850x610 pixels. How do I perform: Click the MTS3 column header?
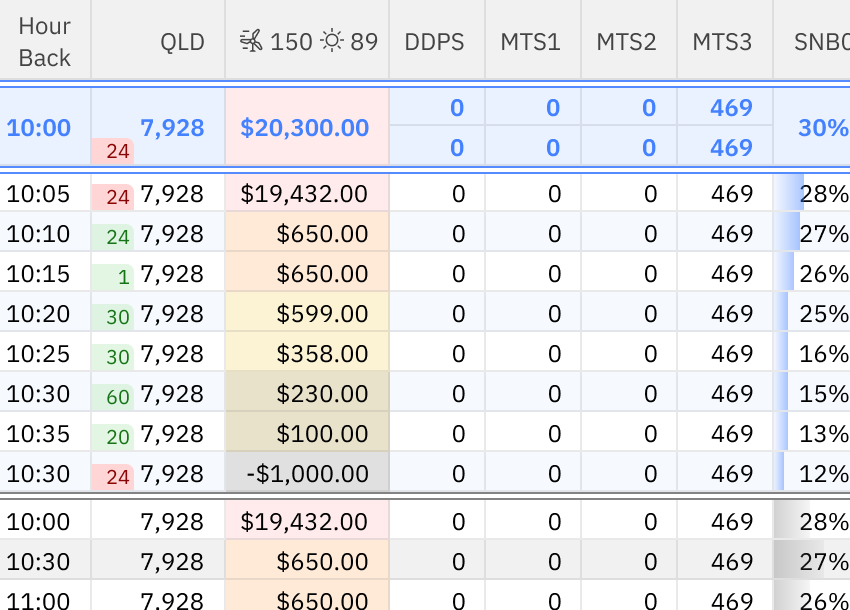point(722,42)
